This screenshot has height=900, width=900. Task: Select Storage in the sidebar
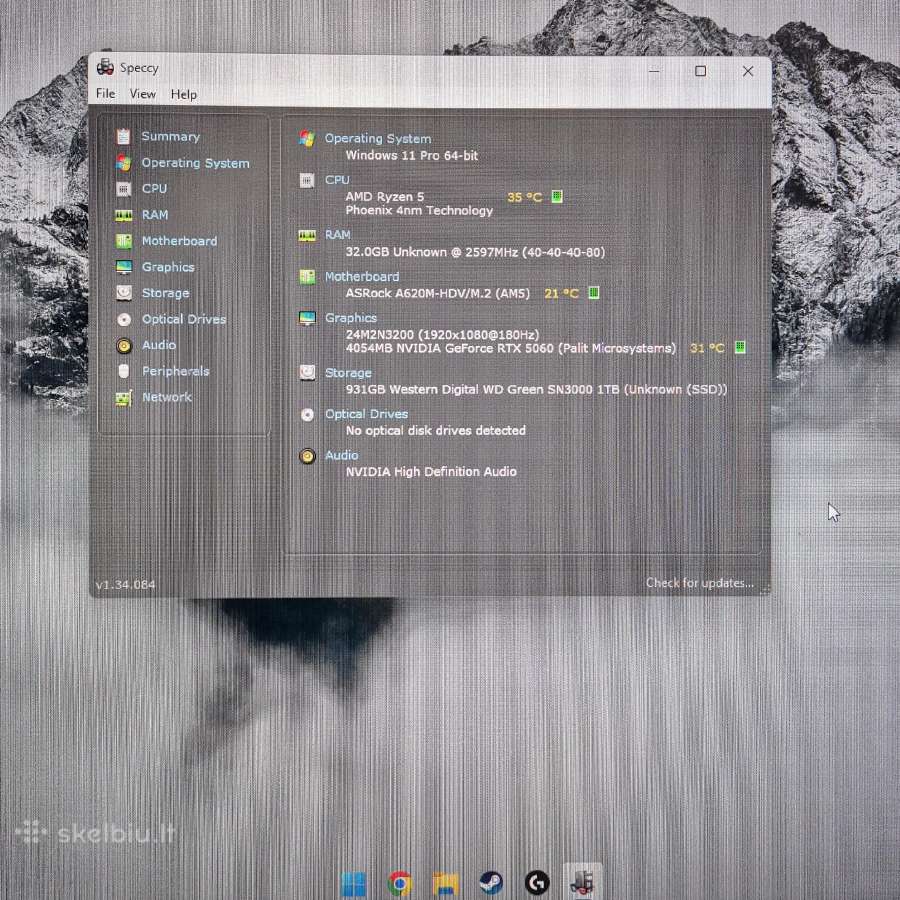pos(165,293)
